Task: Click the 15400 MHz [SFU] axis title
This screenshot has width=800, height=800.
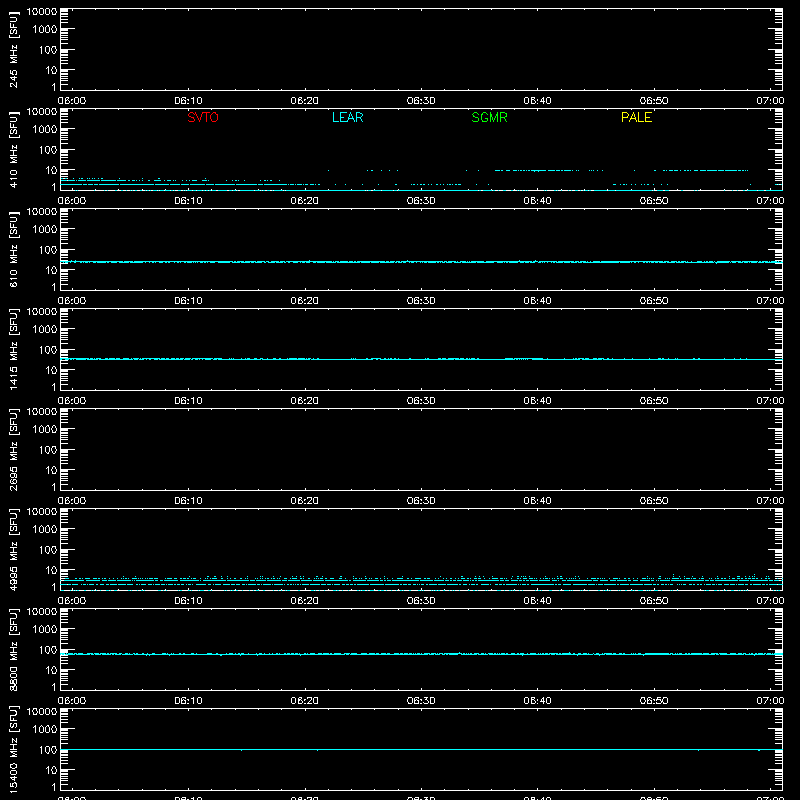Action: coord(14,748)
